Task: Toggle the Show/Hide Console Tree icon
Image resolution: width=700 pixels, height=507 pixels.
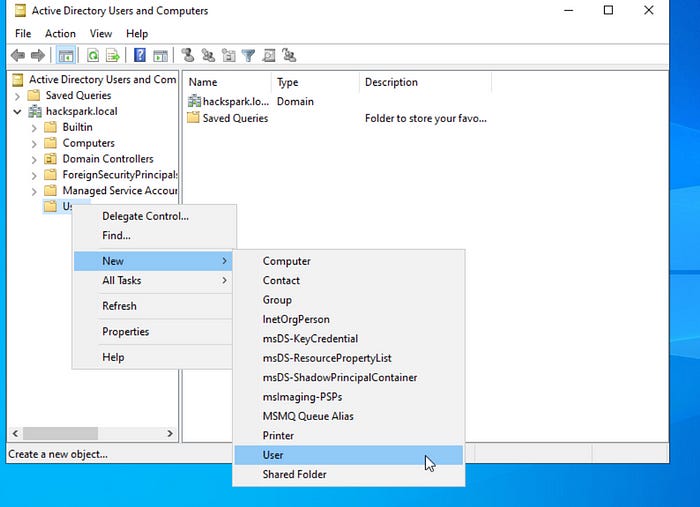Action: pos(66,56)
